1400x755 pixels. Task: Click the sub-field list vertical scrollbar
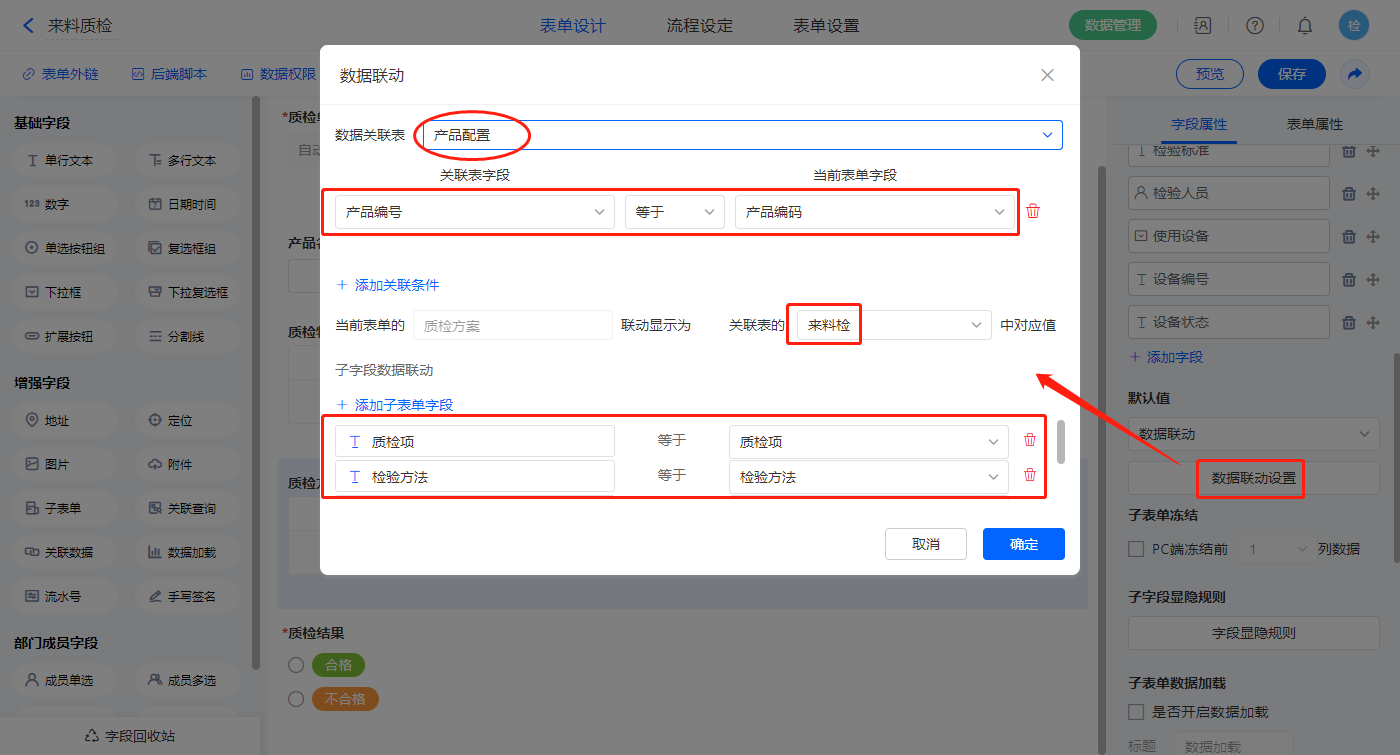[x=1060, y=442]
